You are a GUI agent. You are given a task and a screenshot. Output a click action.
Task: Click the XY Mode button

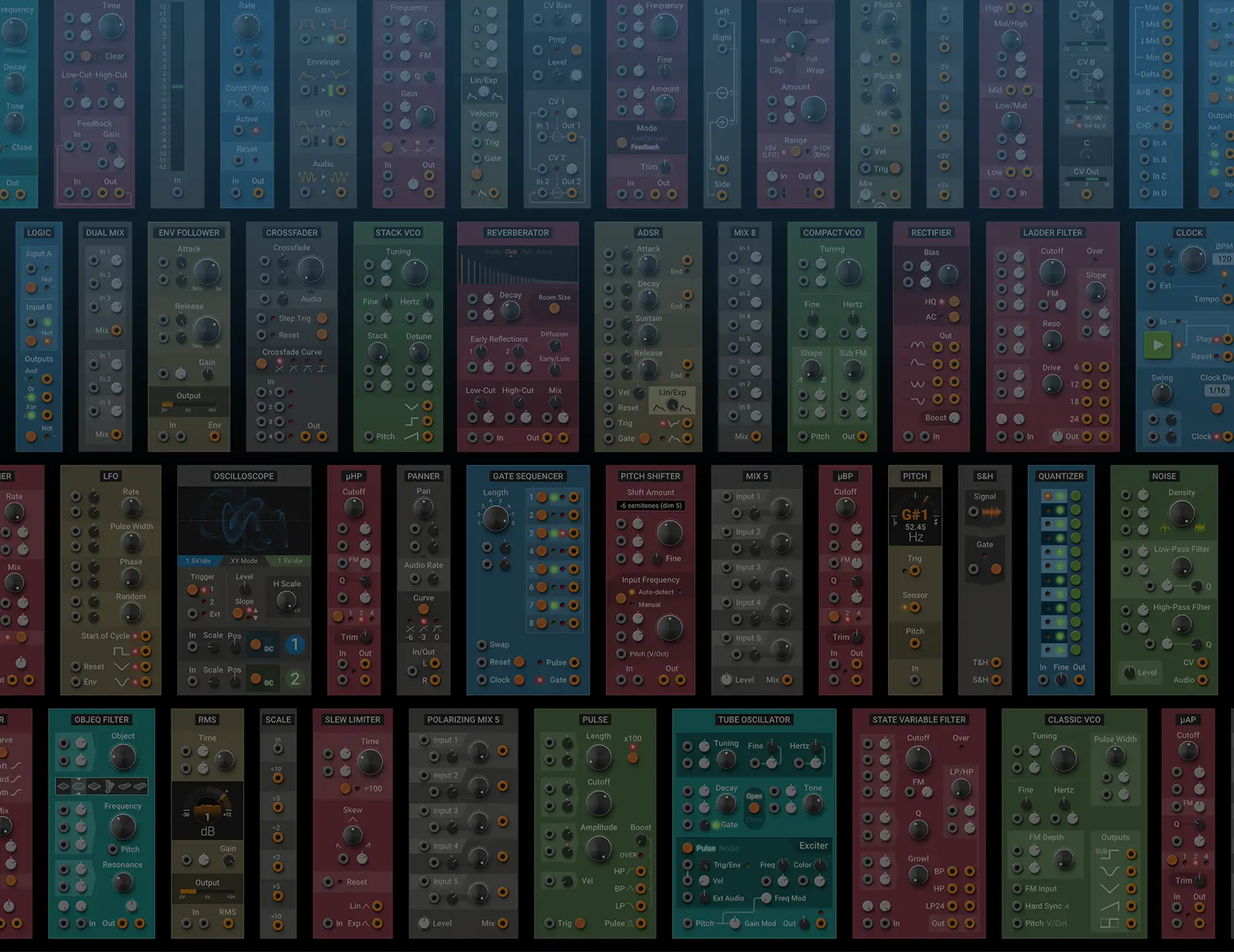[x=244, y=561]
